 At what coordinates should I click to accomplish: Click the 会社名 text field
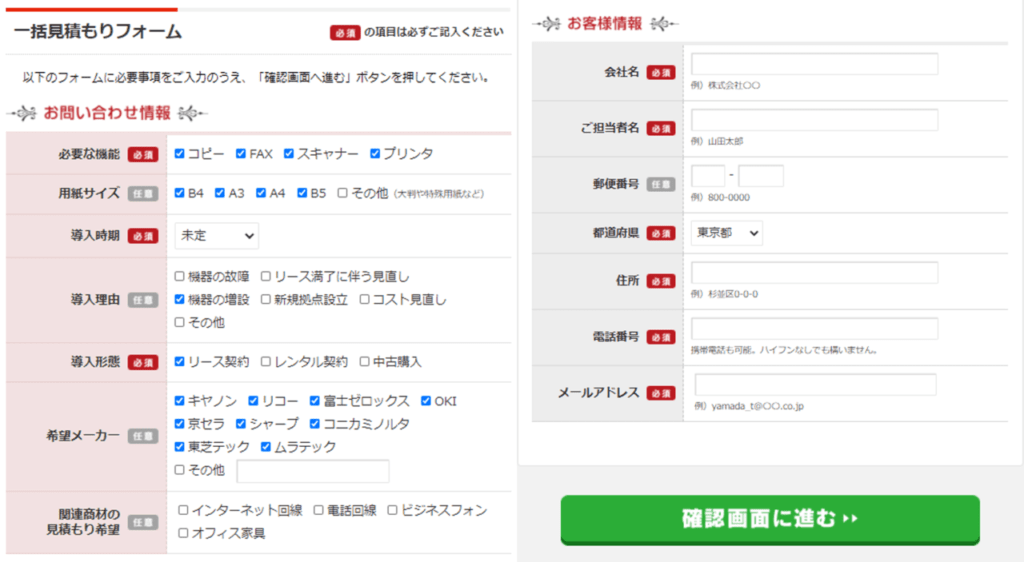click(814, 64)
